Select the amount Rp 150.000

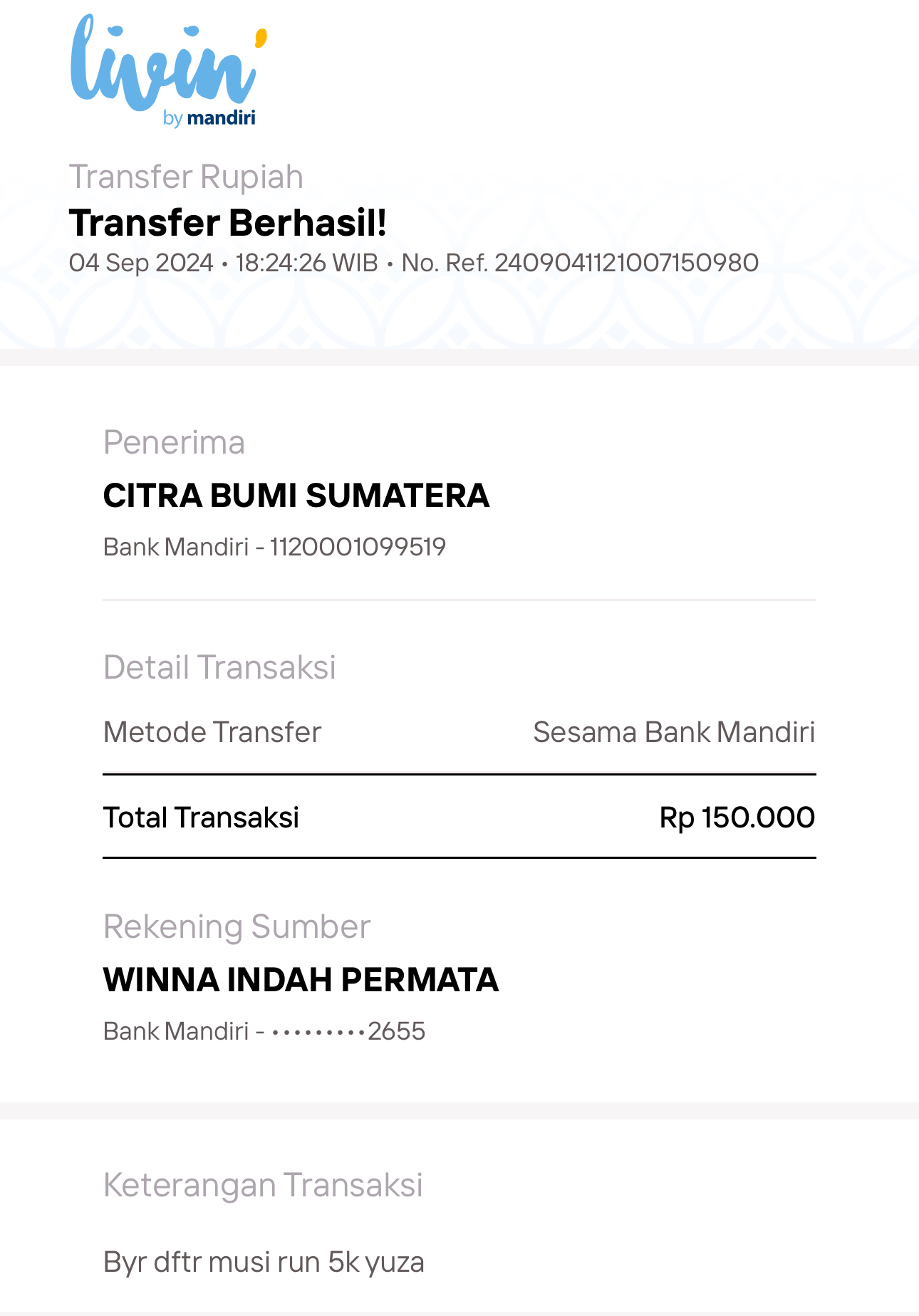click(x=737, y=818)
